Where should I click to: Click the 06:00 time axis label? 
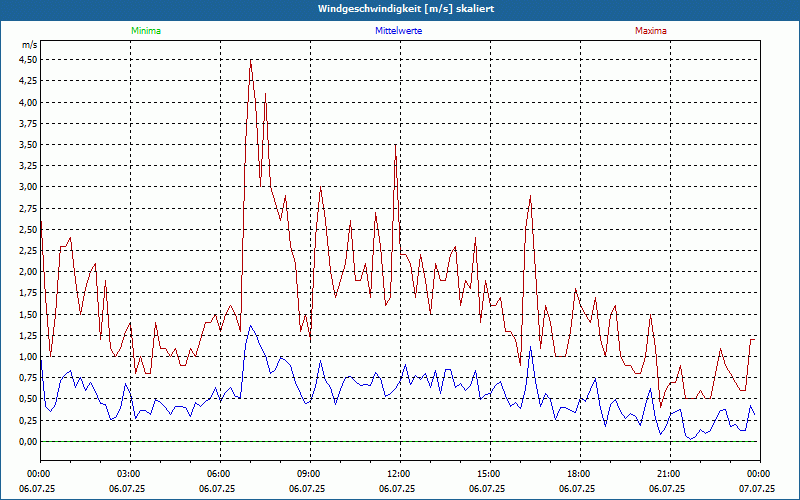[x=220, y=474]
